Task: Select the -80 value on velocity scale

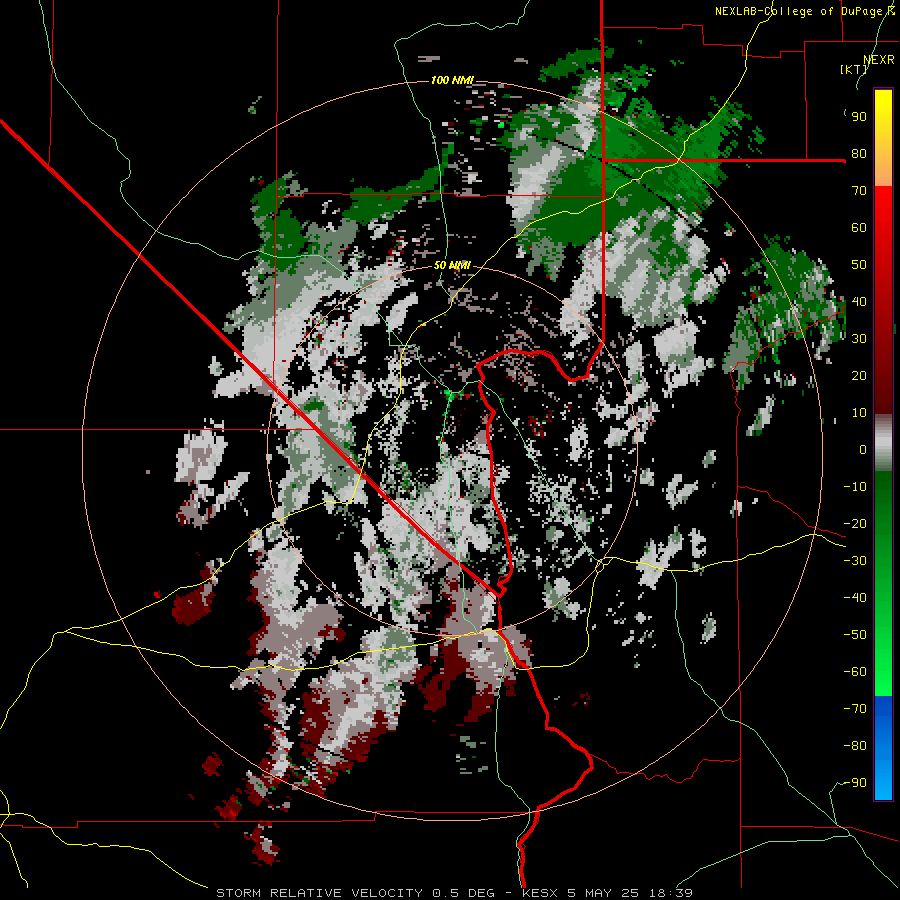Action: (855, 746)
